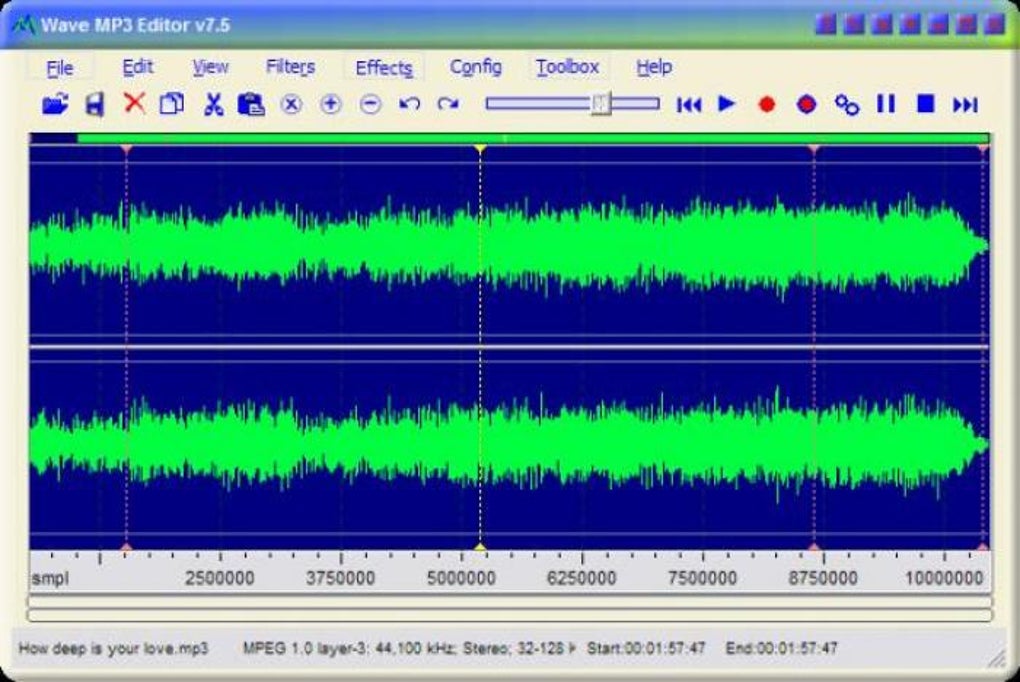Toggle loop playback icon
Image resolution: width=1020 pixels, height=682 pixels.
pos(846,104)
